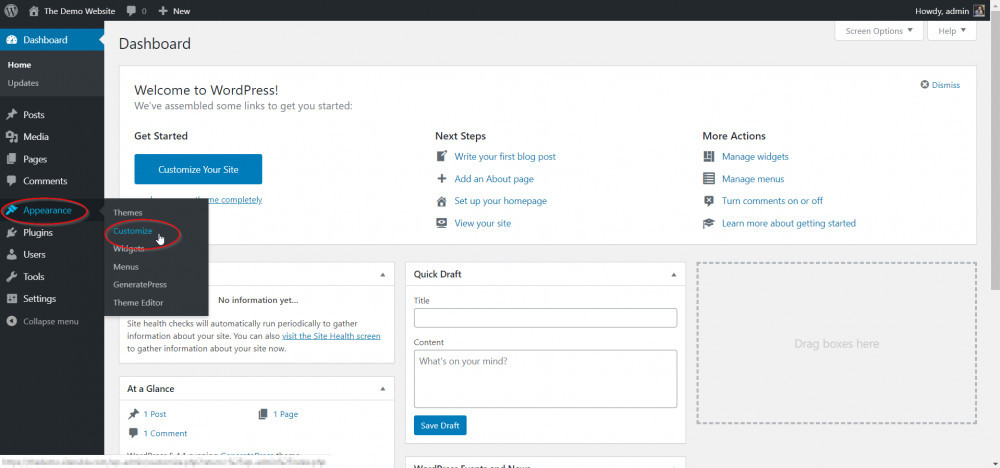The image size is (1000, 468).
Task: Click the Appearance paintbrush icon
Action: [11, 210]
